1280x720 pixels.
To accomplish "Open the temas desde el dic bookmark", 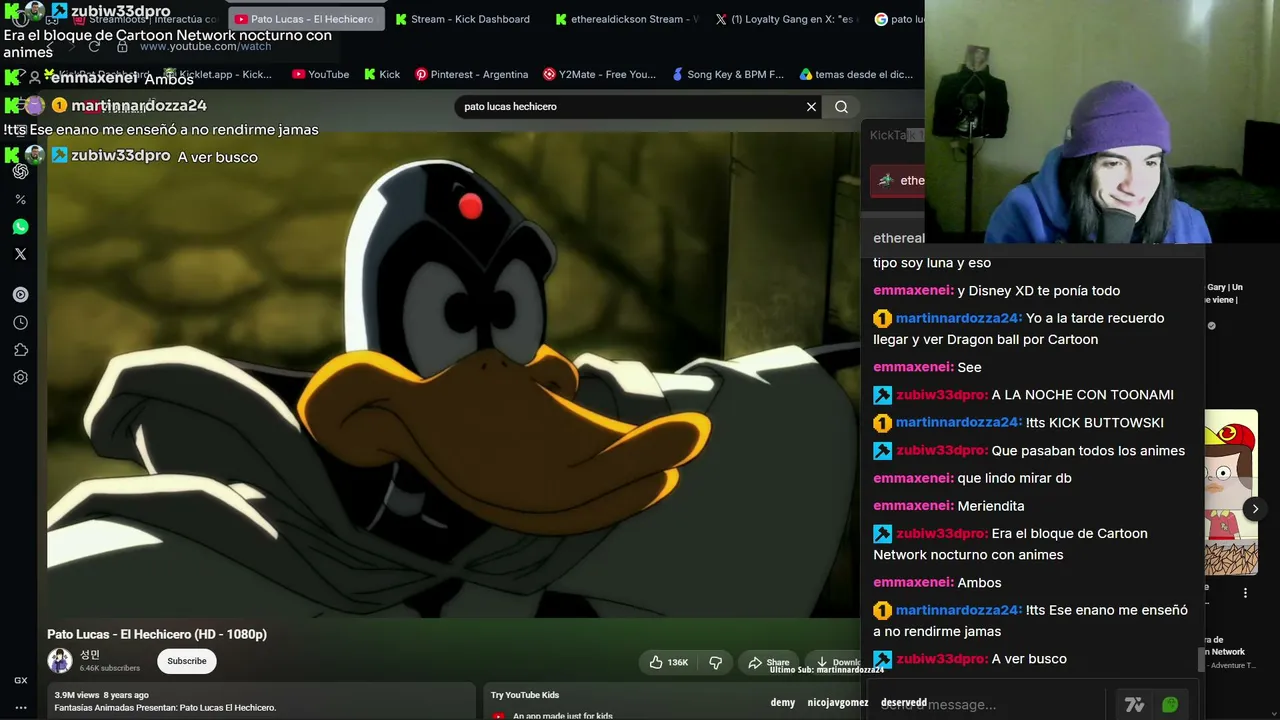I will pyautogui.click(x=855, y=74).
